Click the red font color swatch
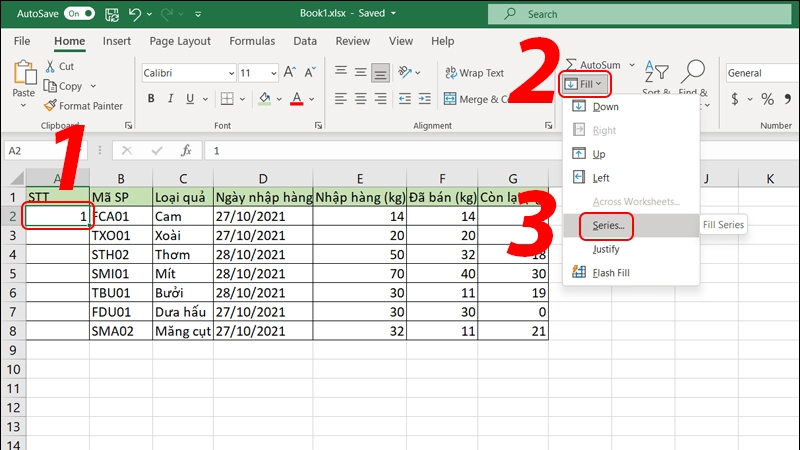The height and width of the screenshot is (450, 800). coord(297,99)
